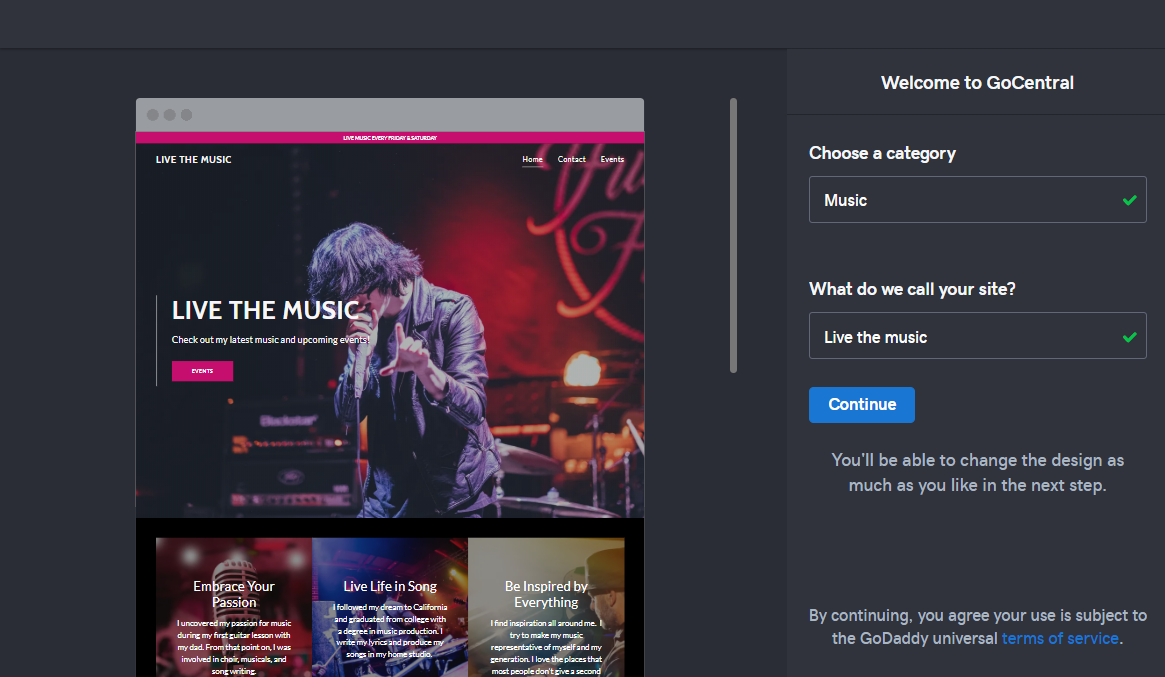Screen dimensions: 1165x677
Task: Click the green checkmark in the site name field
Action: point(1129,337)
